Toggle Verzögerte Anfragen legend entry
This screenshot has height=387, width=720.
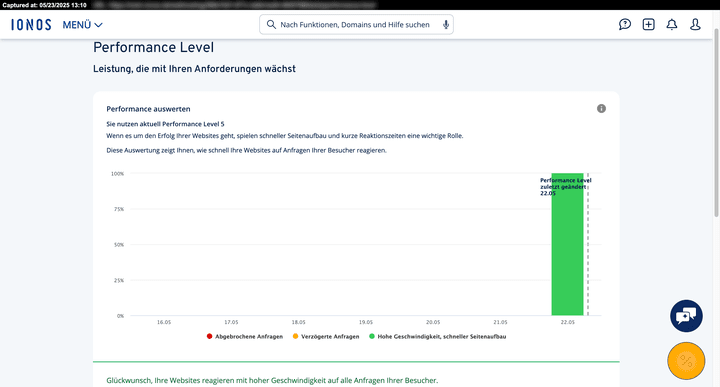pos(326,337)
